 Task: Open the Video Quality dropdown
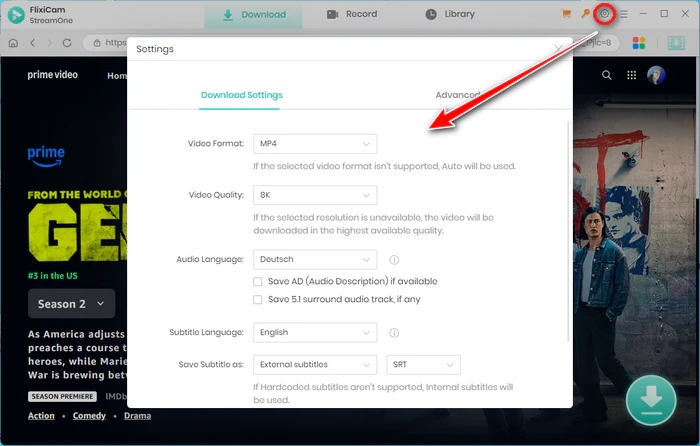[x=314, y=194]
